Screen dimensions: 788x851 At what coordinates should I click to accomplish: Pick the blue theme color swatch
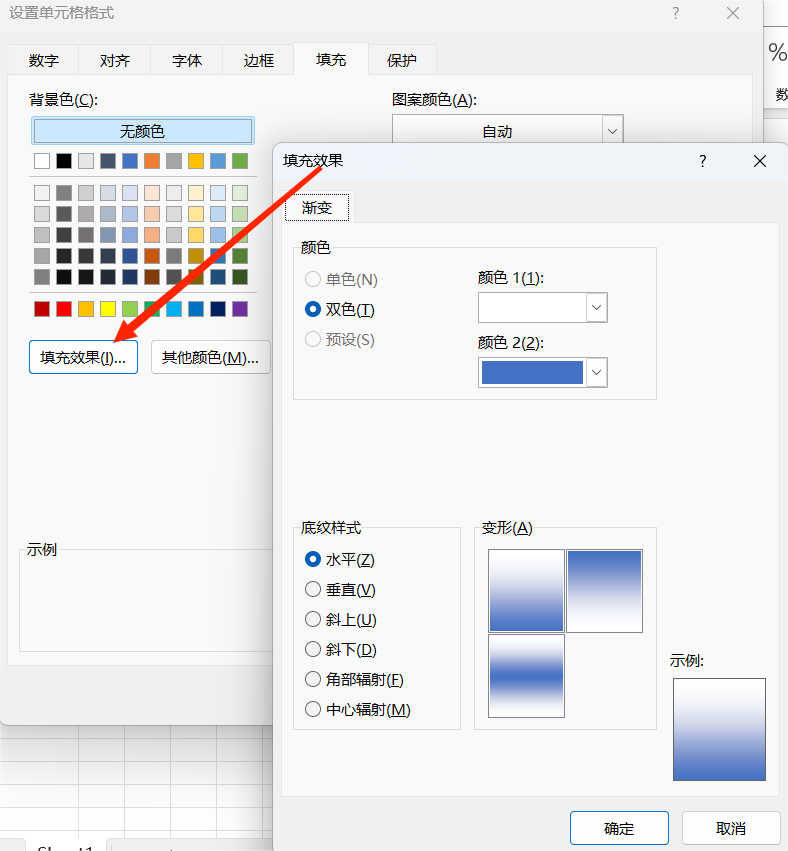(130, 161)
